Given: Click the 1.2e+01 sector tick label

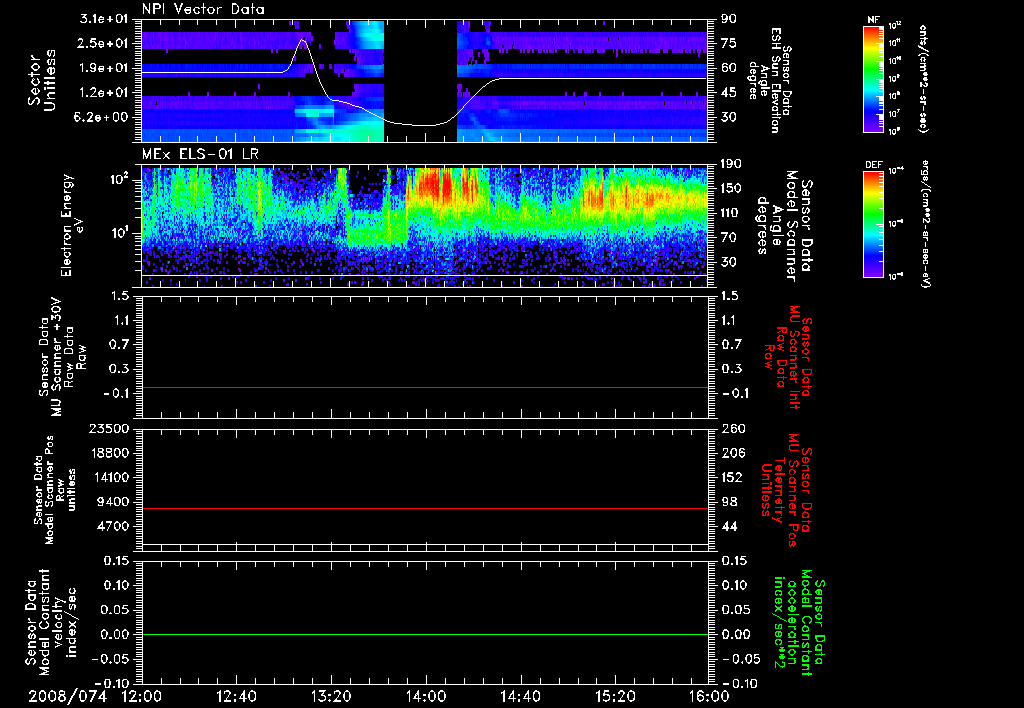Looking at the screenshot, I should [103, 93].
